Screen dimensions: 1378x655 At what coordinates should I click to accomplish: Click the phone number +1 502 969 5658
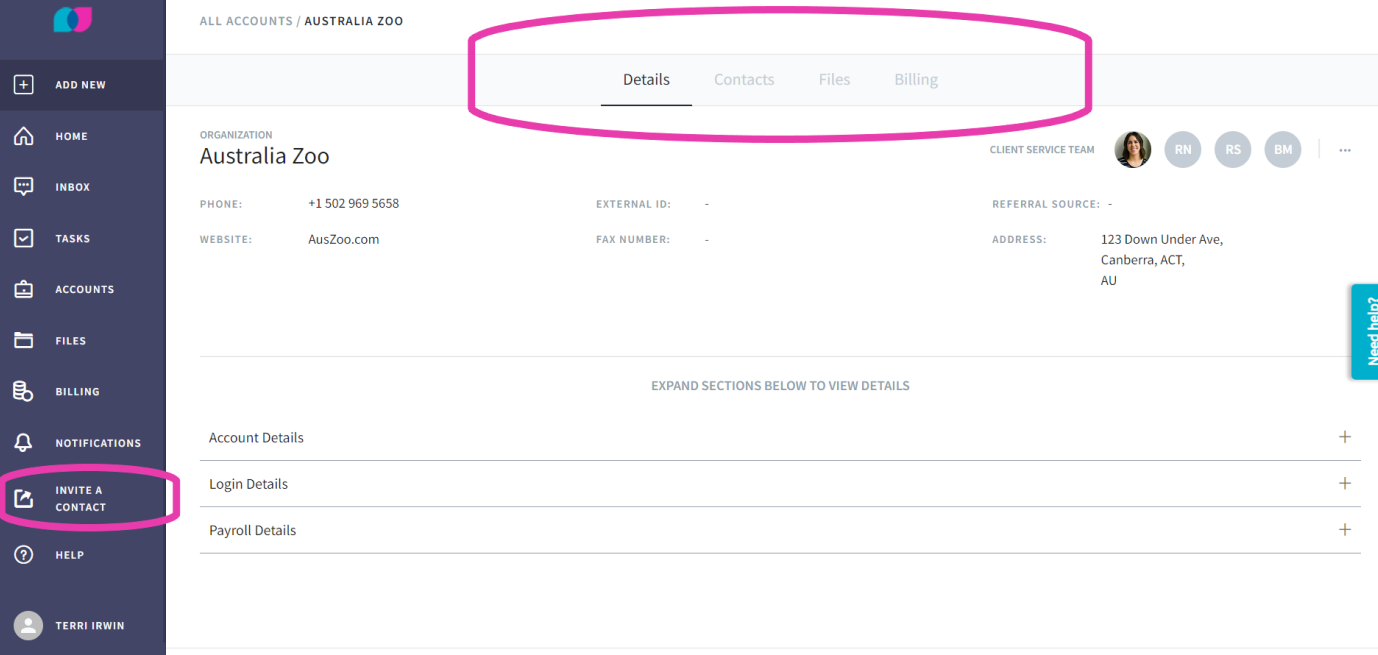[x=353, y=203]
